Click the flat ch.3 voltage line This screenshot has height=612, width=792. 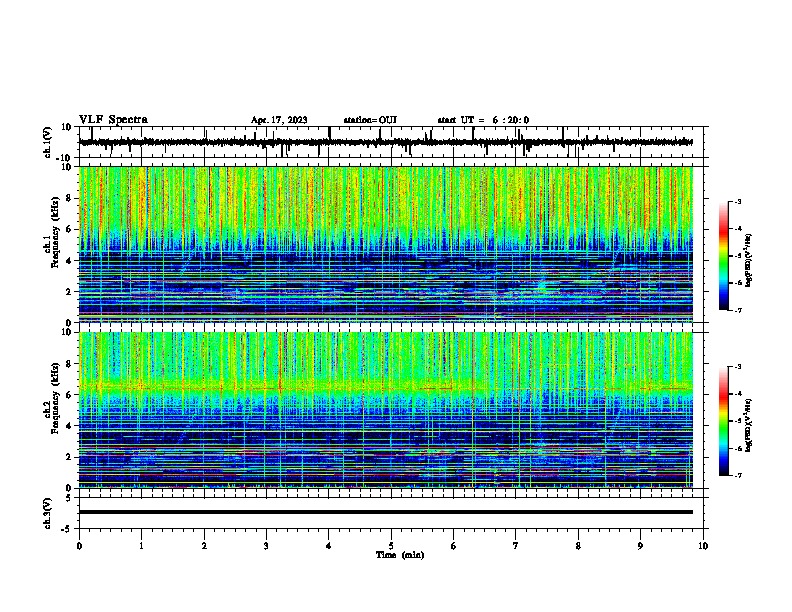(386, 512)
